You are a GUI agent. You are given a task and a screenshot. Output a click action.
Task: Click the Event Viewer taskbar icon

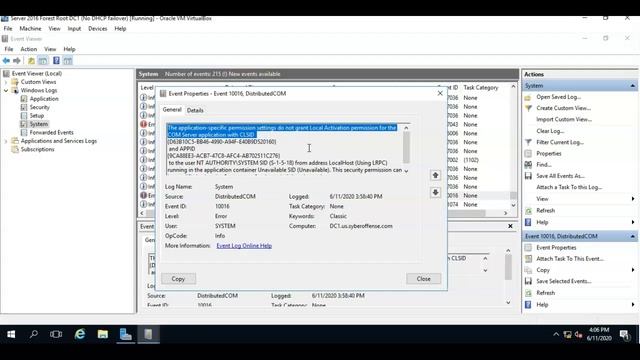point(148,334)
